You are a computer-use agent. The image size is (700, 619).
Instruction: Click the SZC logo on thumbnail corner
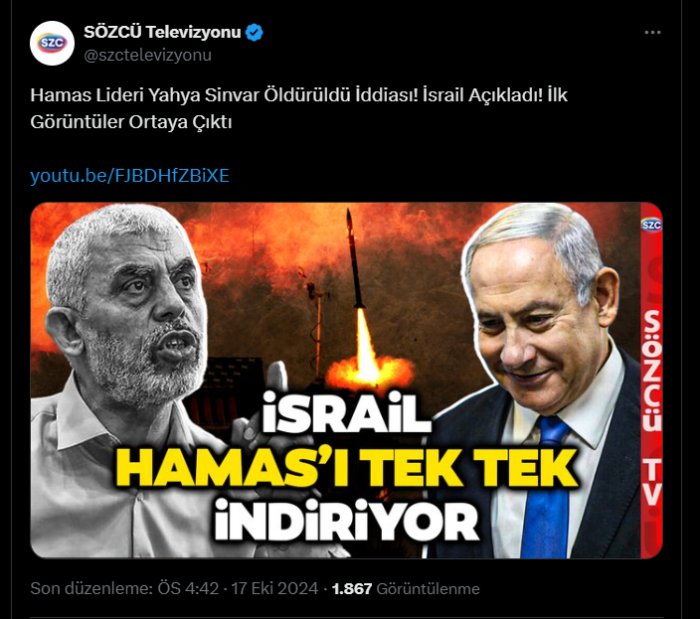click(651, 224)
